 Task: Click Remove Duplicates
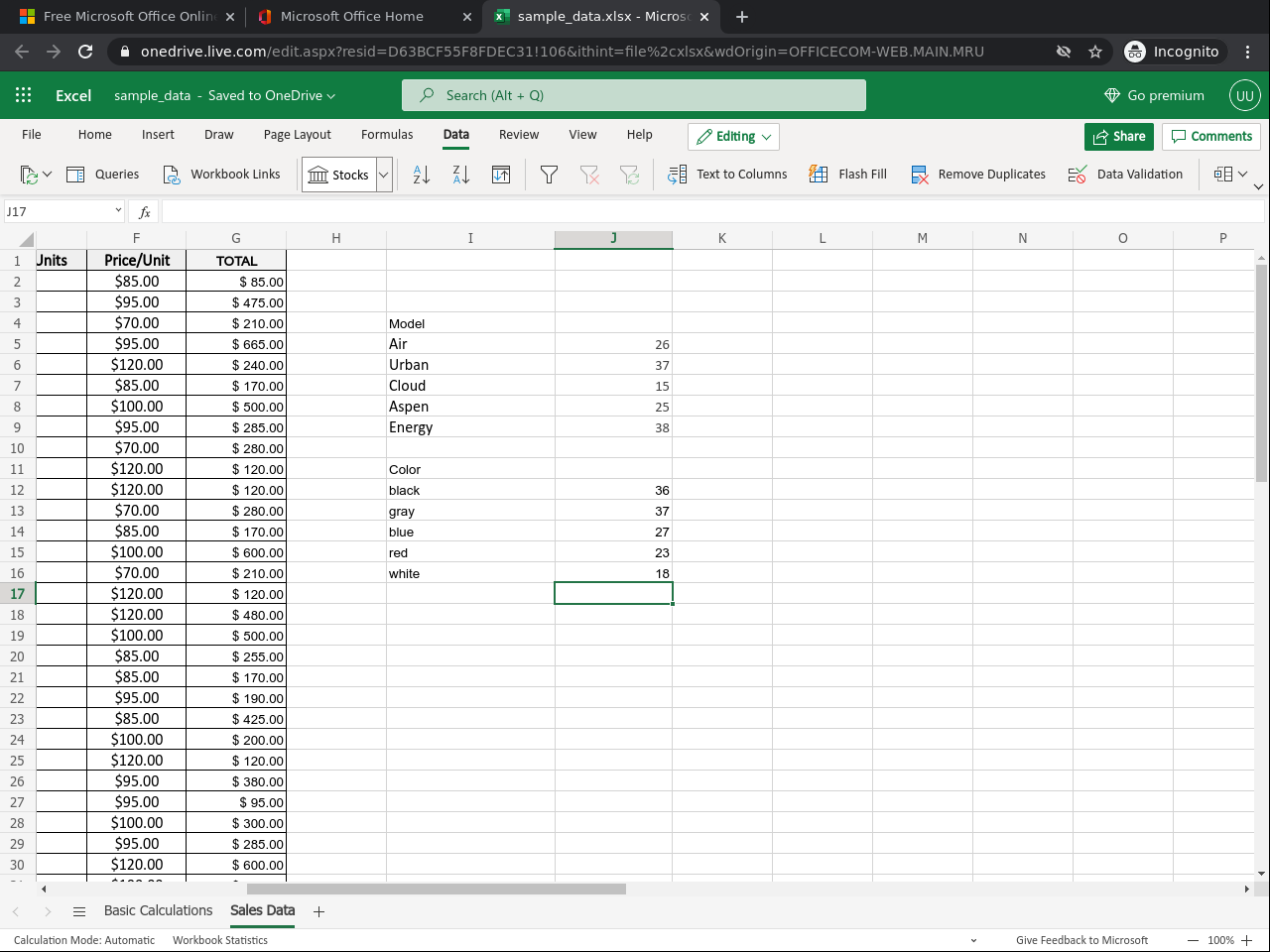(x=978, y=174)
